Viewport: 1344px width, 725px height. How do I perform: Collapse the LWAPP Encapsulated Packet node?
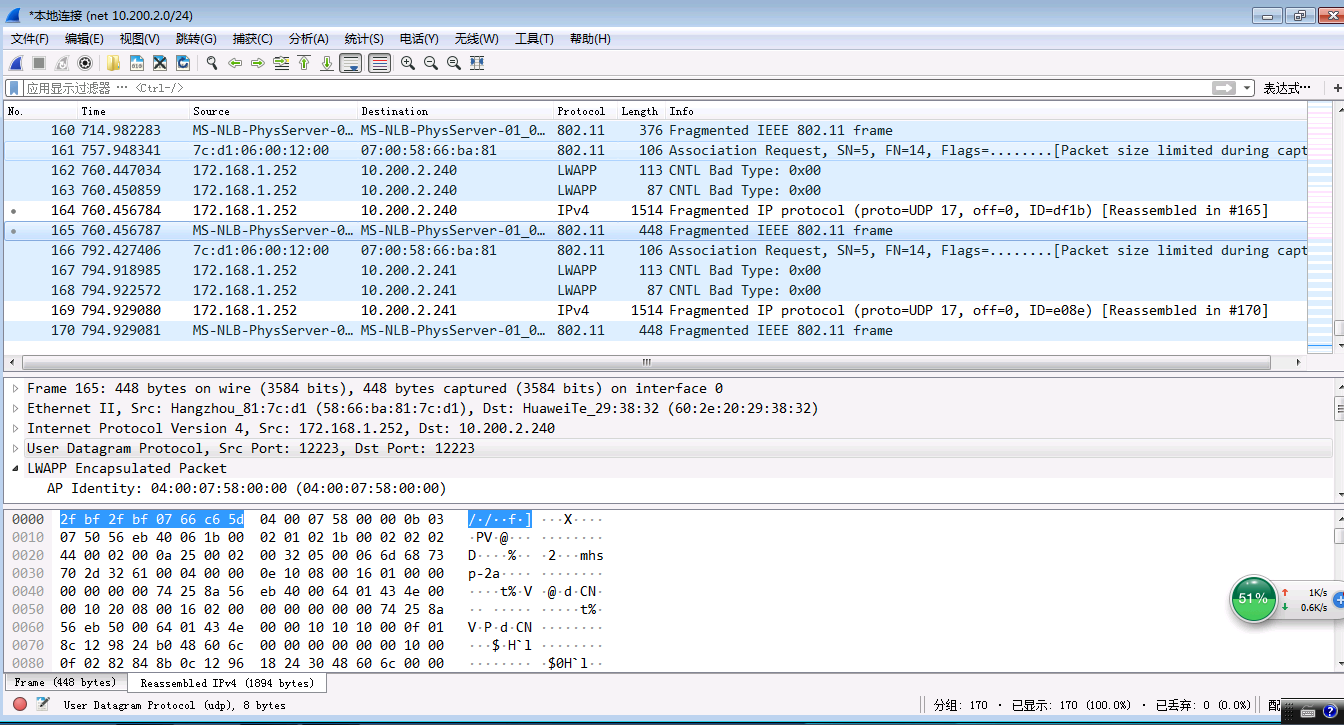[x=16, y=468]
